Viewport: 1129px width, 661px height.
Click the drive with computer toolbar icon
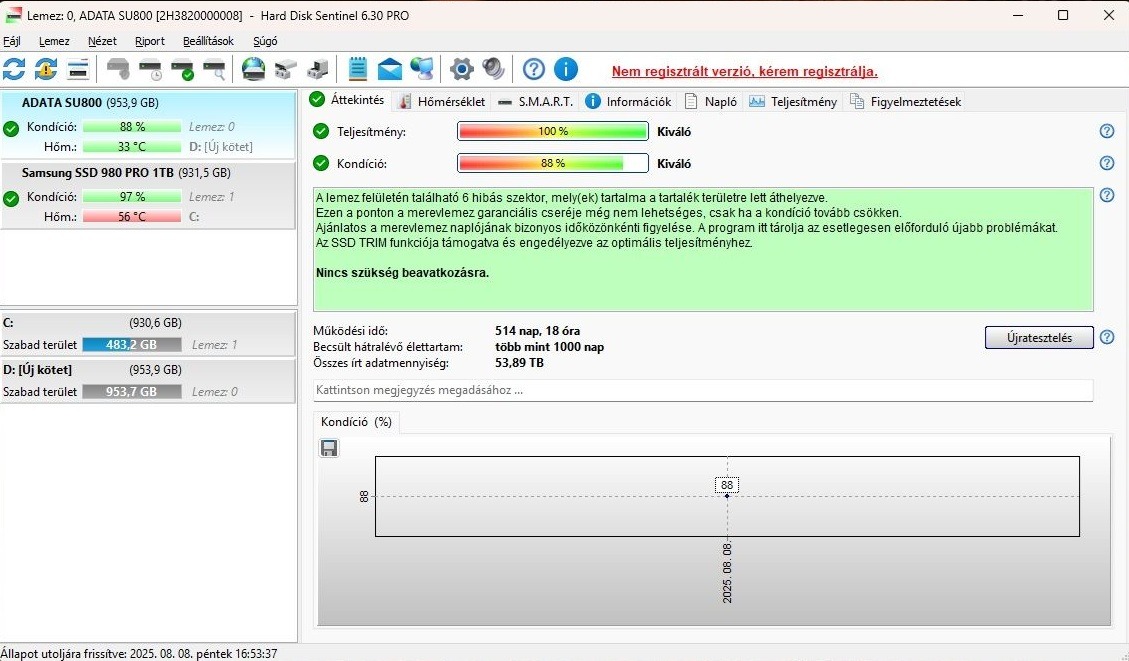coord(318,69)
